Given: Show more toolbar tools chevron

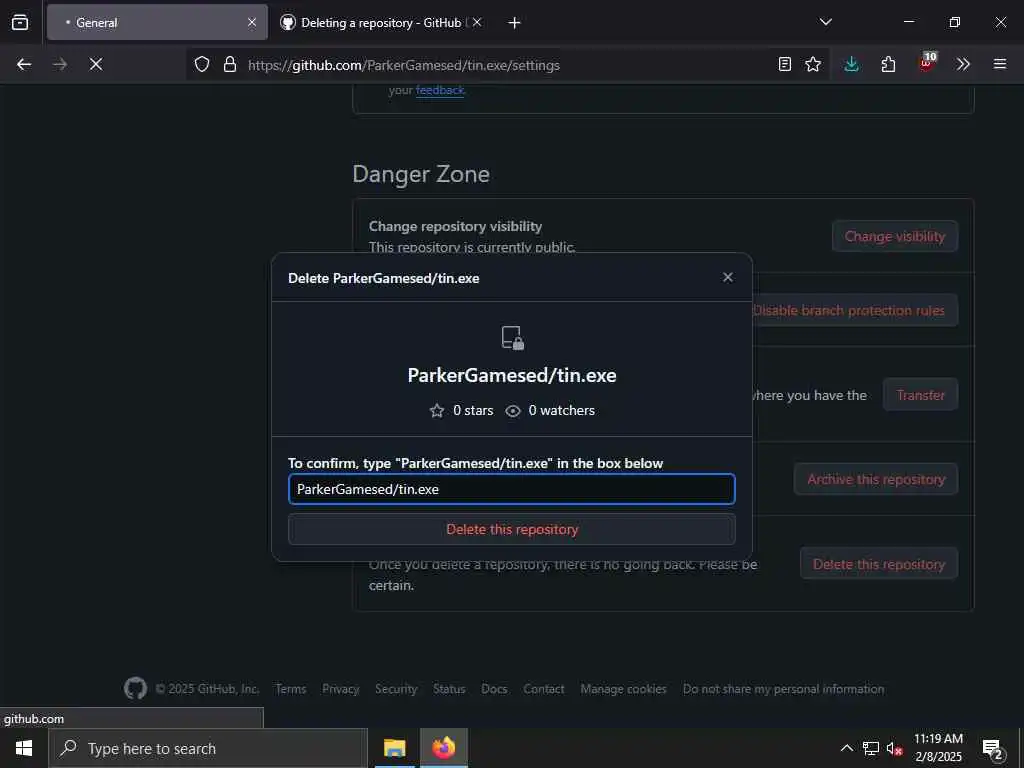Looking at the screenshot, I should tap(963, 64).
